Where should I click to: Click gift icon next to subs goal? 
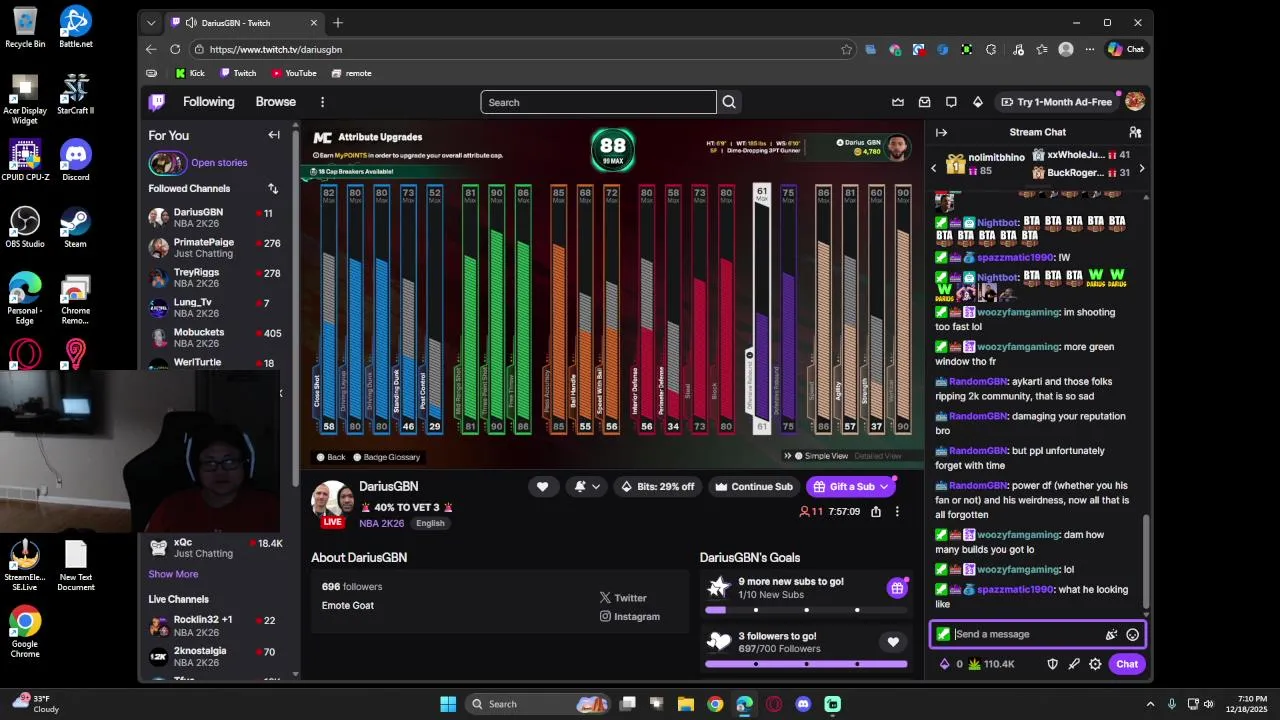[x=897, y=588]
